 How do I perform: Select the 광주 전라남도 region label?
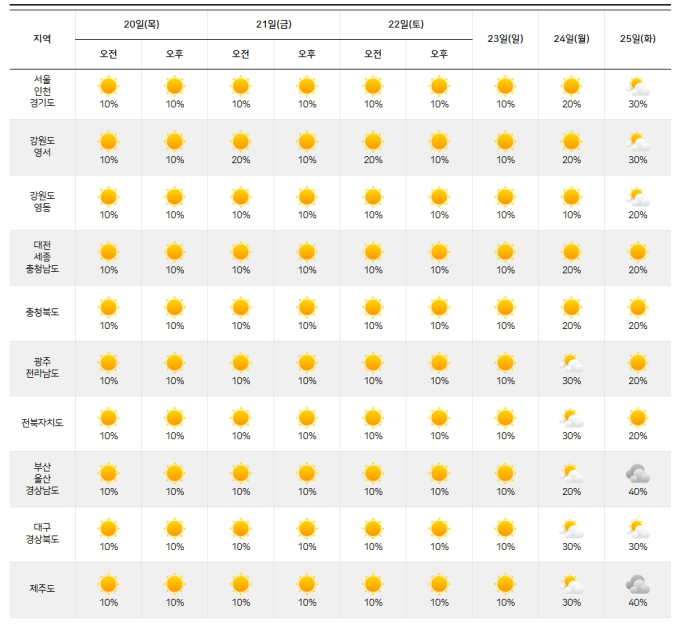click(x=42, y=367)
